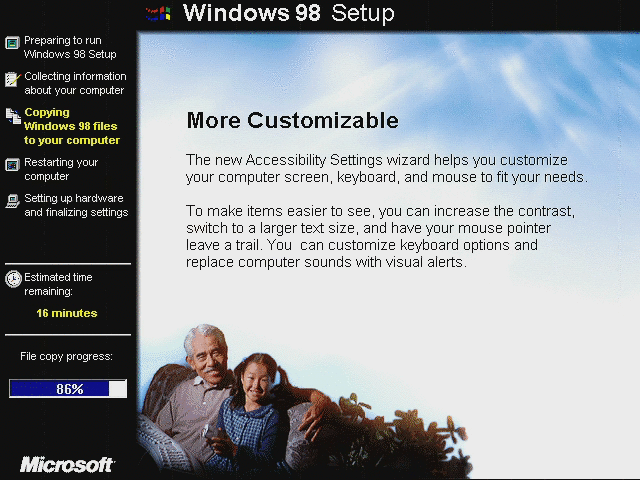Click the Preparing to run Setup step icon
The image size is (640, 480).
[x=12, y=42]
